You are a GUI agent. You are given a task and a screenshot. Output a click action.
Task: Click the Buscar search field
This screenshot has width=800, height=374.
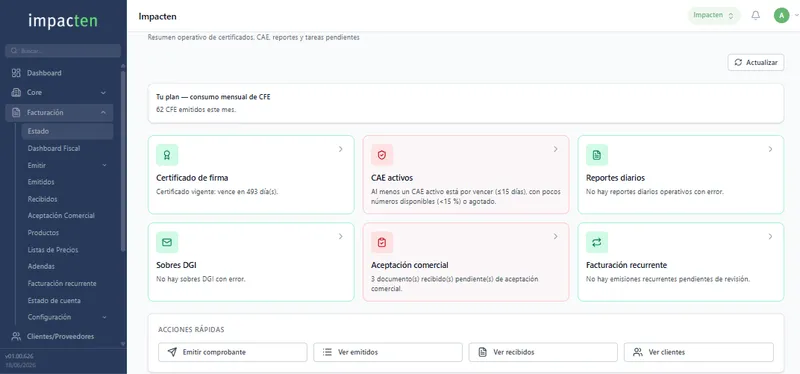pyautogui.click(x=63, y=51)
